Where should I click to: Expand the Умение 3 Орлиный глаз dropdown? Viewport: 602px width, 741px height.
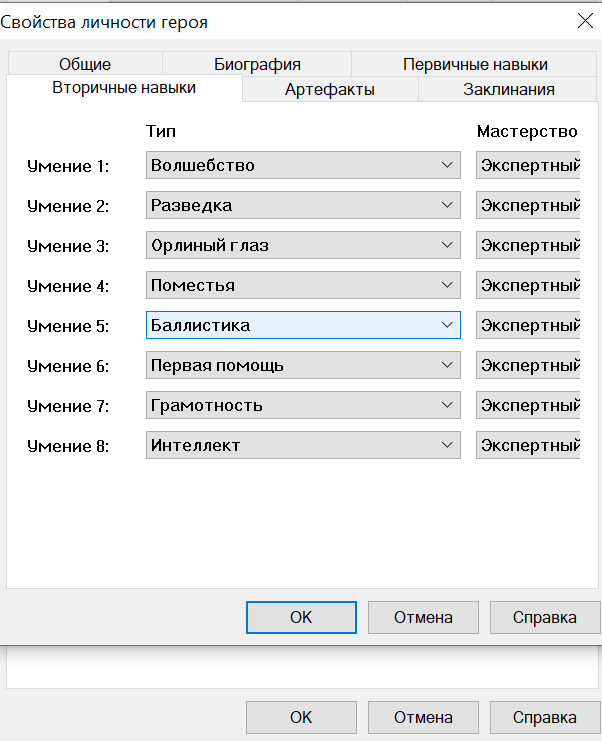click(303, 245)
